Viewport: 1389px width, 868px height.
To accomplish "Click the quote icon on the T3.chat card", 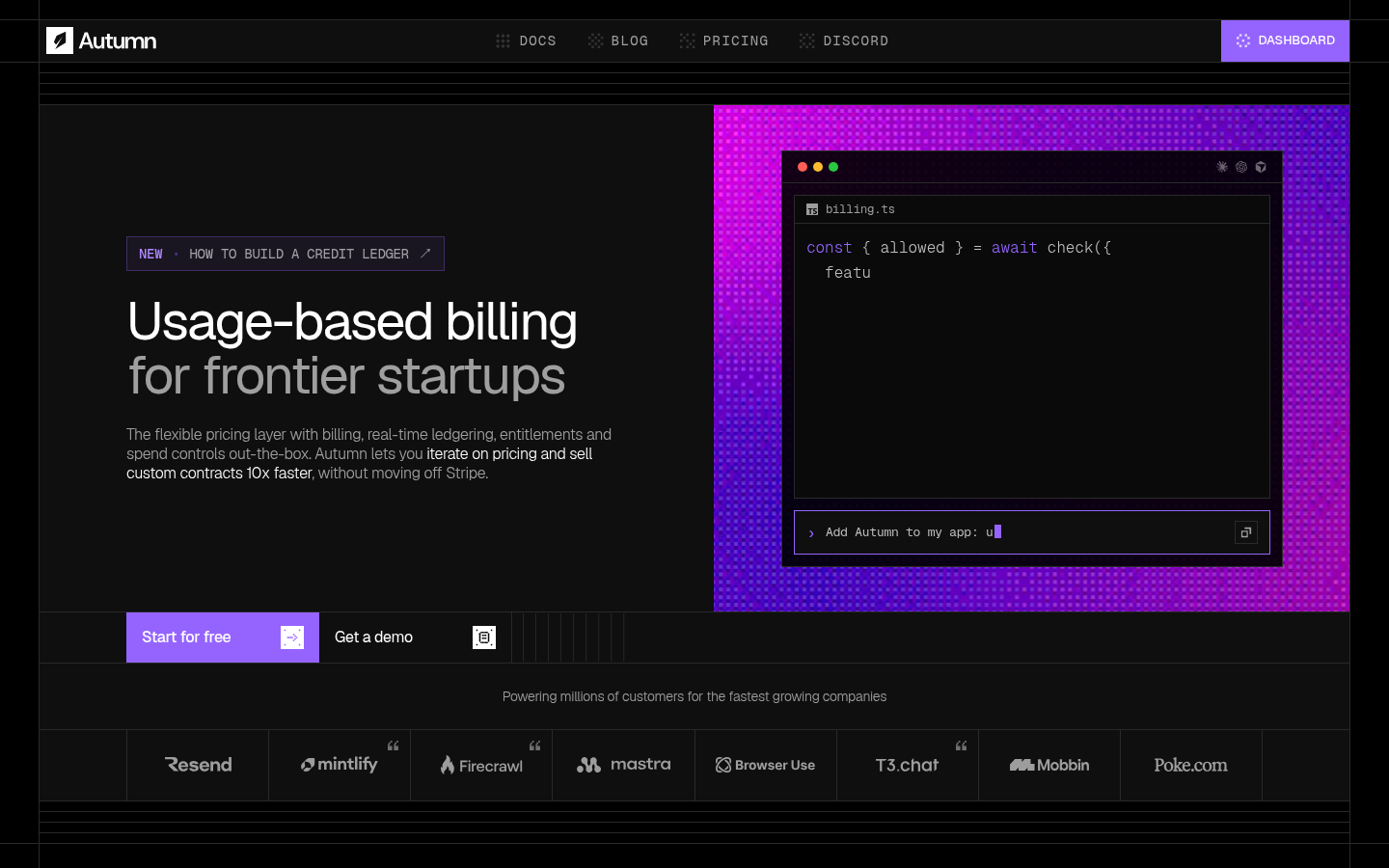I will [x=961, y=746].
